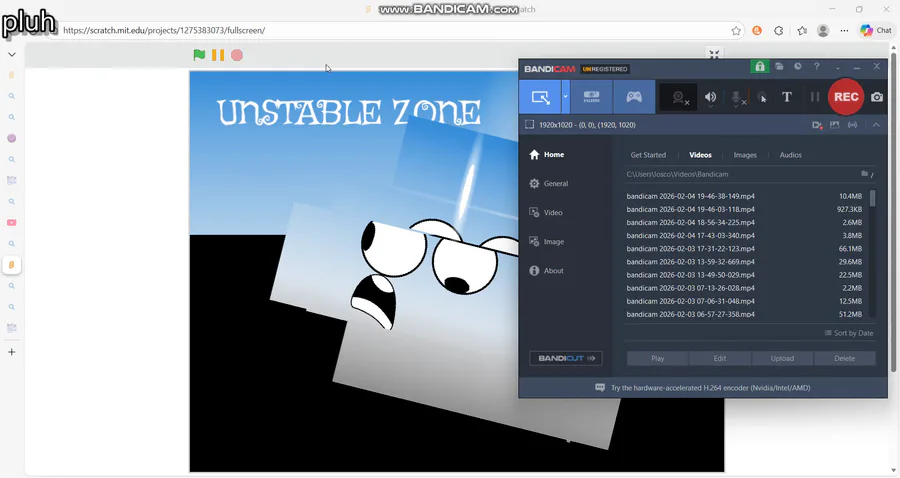Click the green lock icon in Bandicam
Screen dimensions: 900x478
(x=760, y=67)
